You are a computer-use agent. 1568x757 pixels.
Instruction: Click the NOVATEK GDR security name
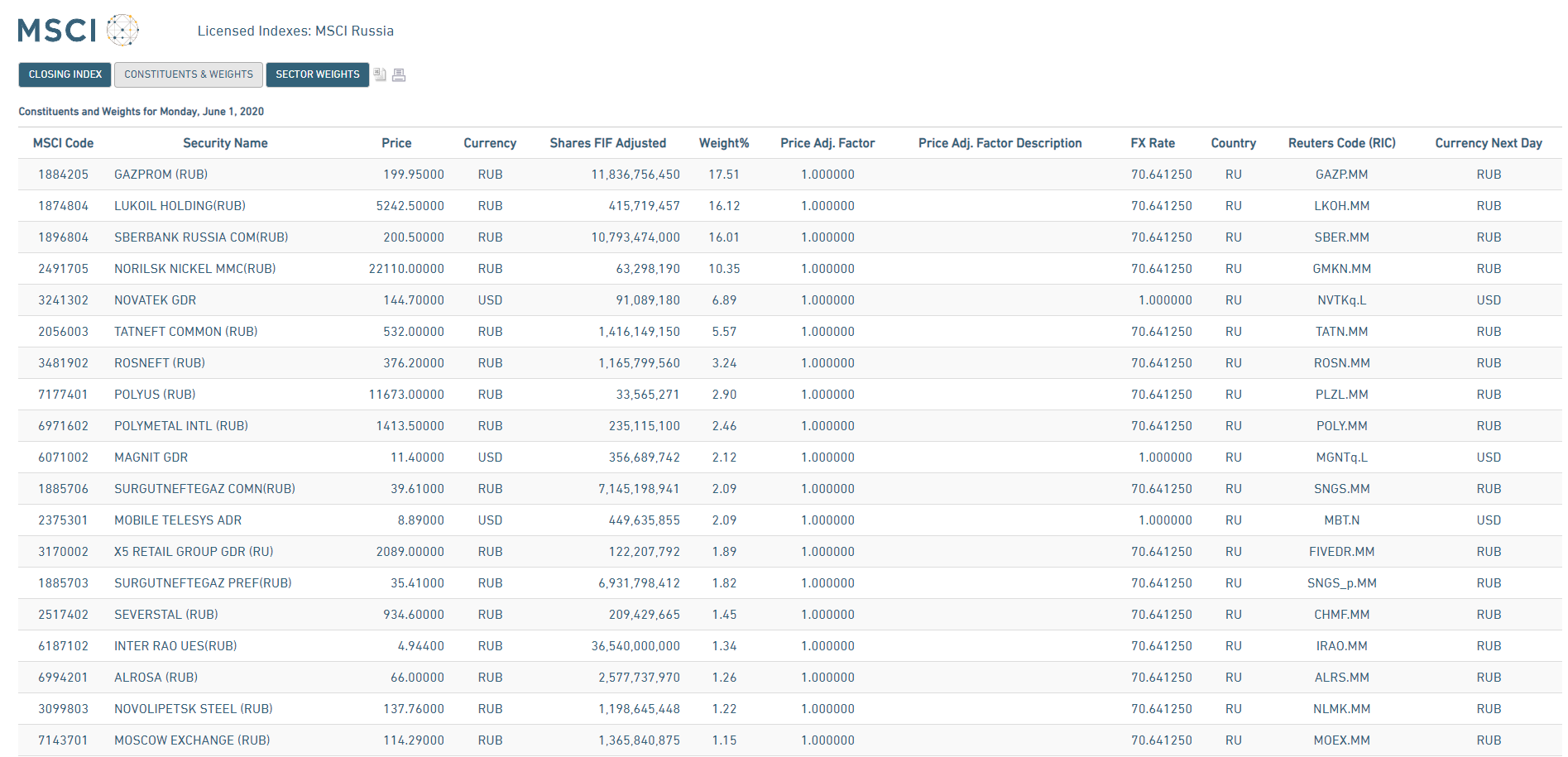[x=155, y=300]
